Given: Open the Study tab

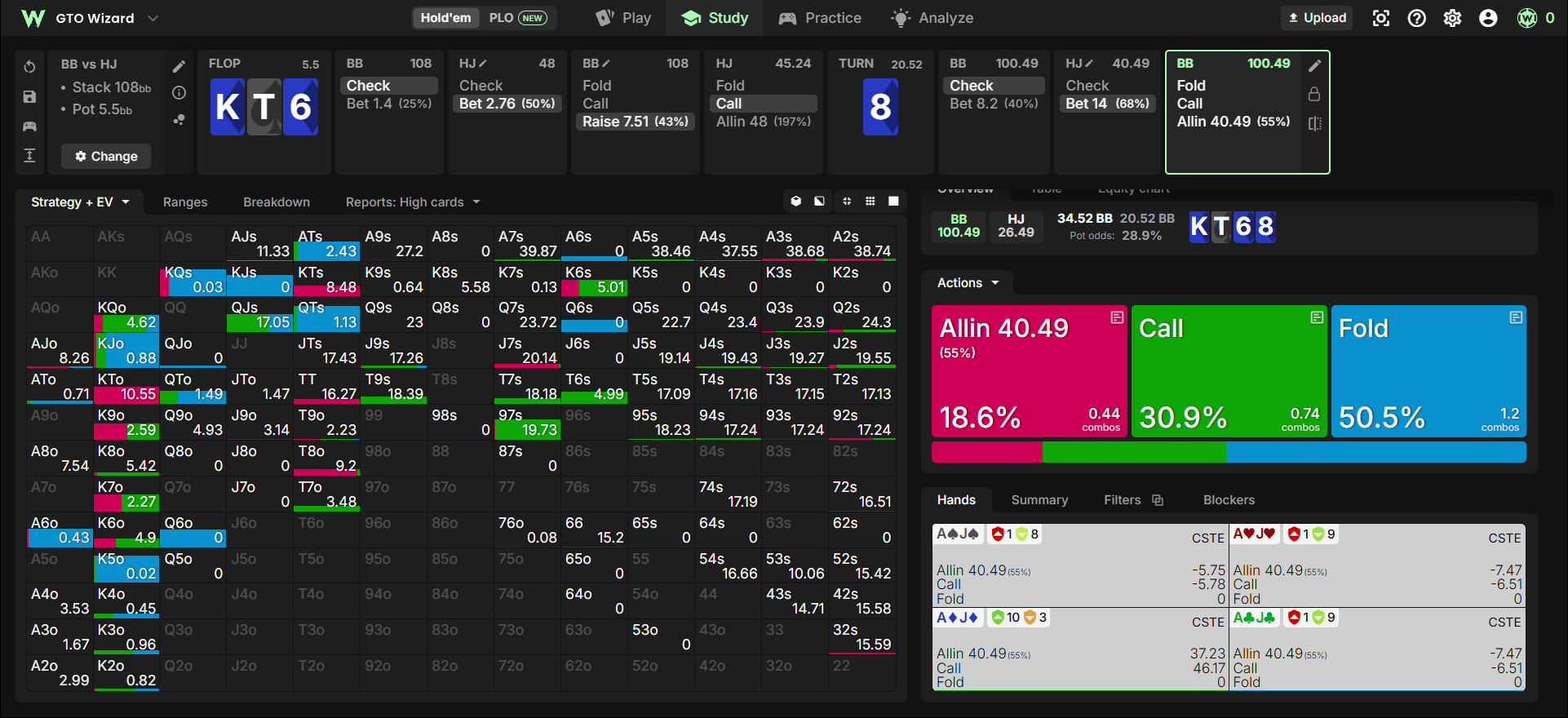Looking at the screenshot, I should coord(715,18).
